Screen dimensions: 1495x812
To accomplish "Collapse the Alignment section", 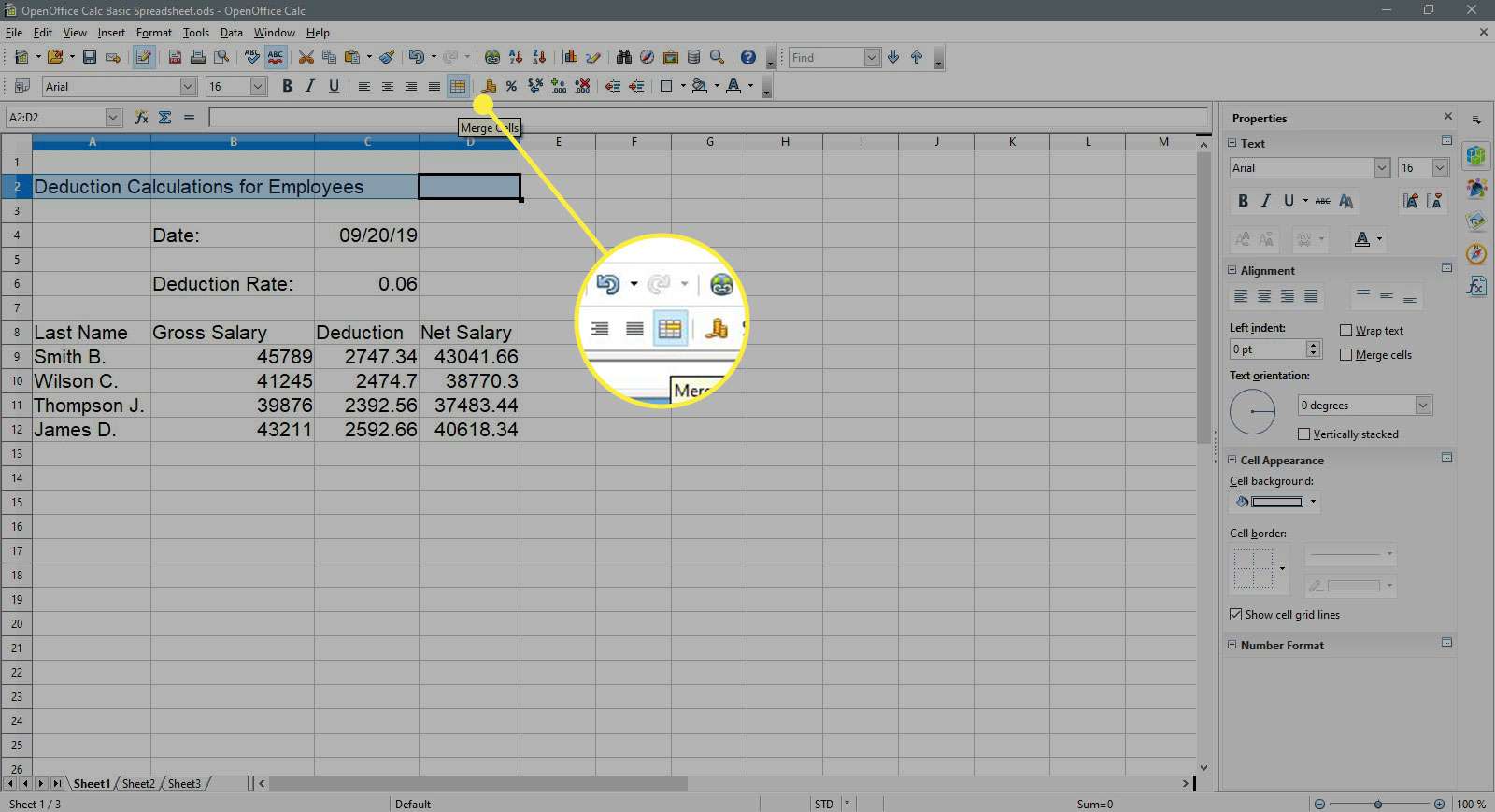I will pos(1232,270).
